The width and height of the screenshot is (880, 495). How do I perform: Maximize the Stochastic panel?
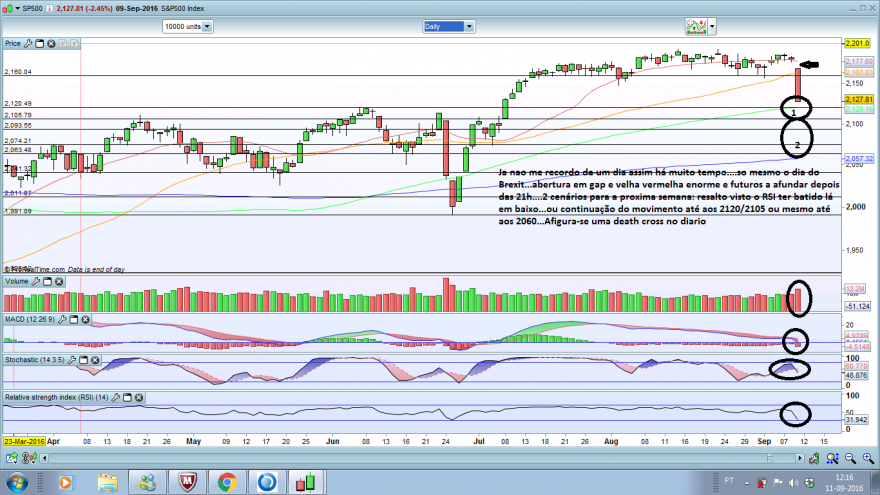point(83,360)
